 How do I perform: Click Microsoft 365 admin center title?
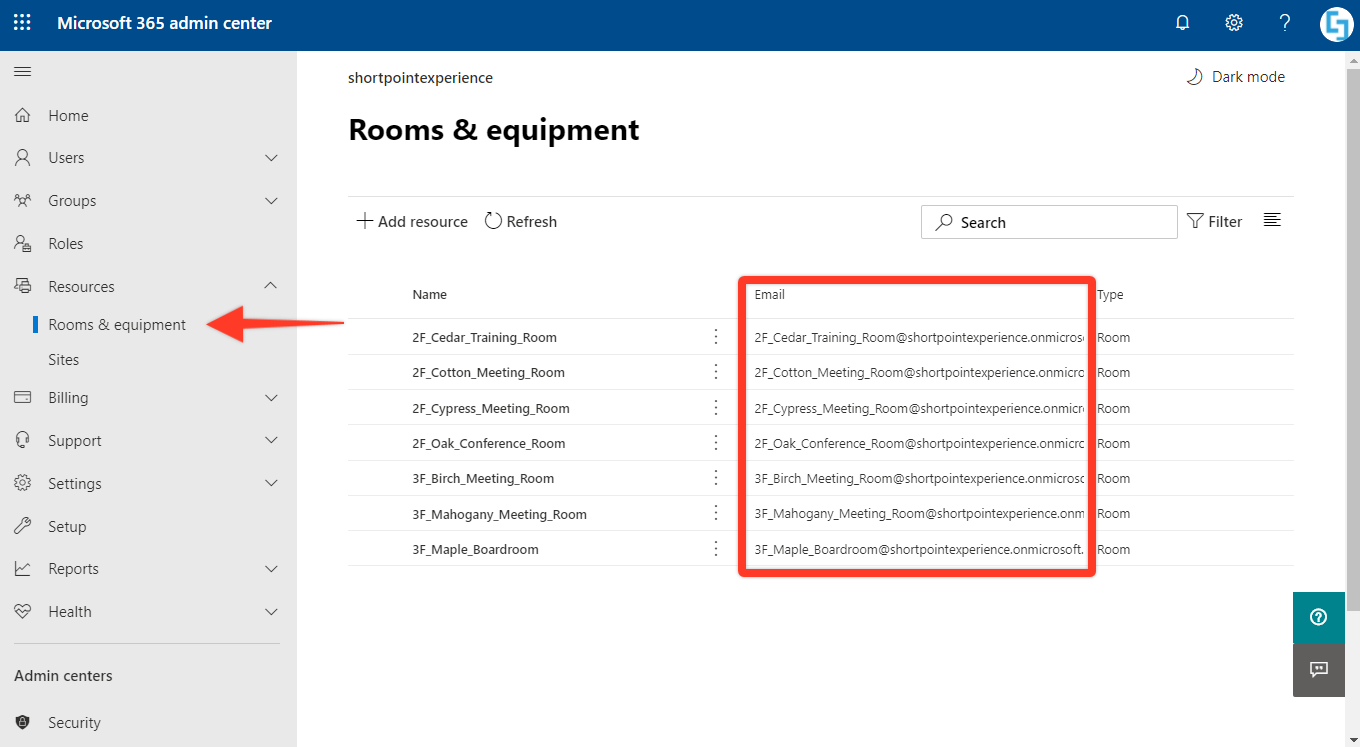[x=164, y=23]
